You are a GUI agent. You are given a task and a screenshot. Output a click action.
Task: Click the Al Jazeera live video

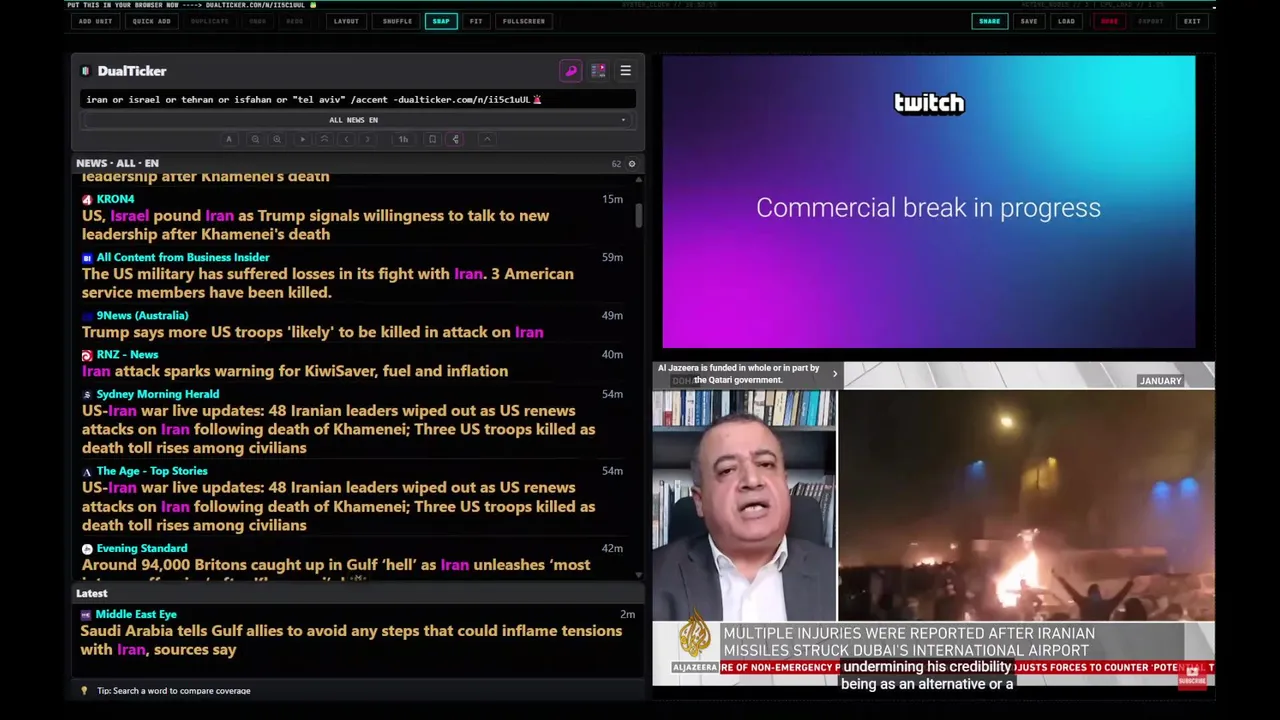933,524
